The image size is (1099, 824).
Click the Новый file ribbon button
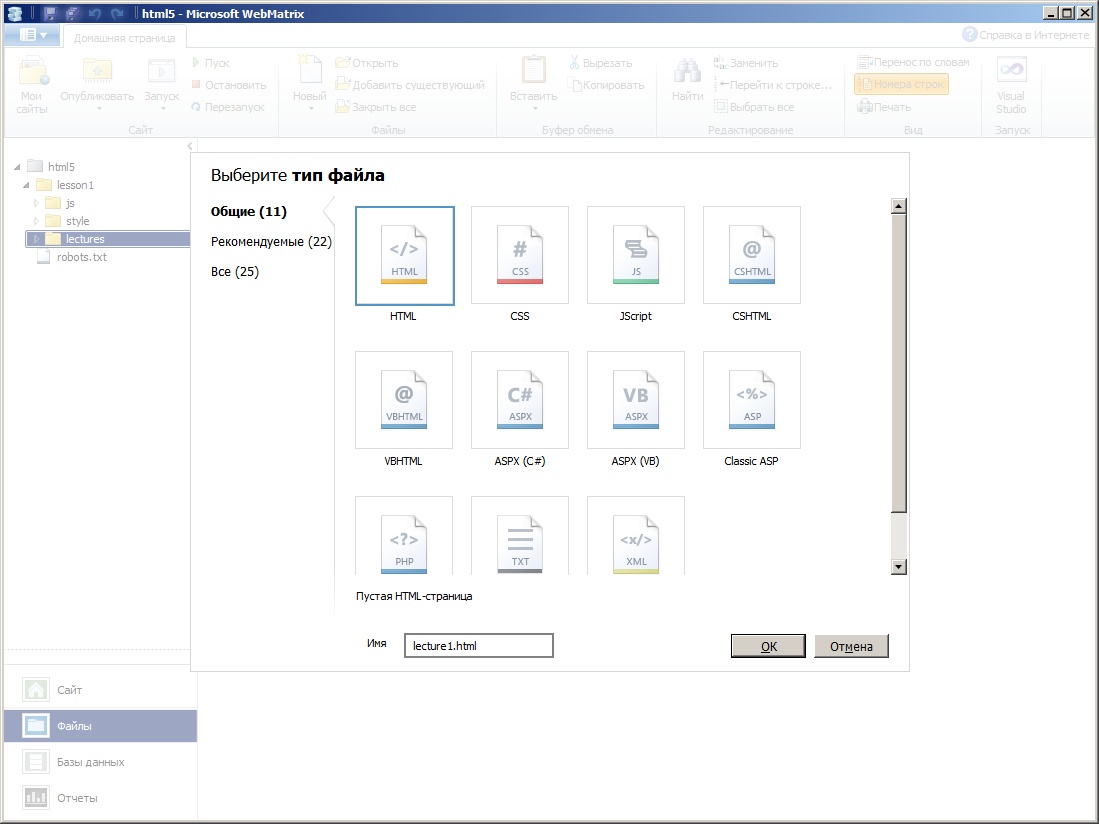click(x=310, y=83)
